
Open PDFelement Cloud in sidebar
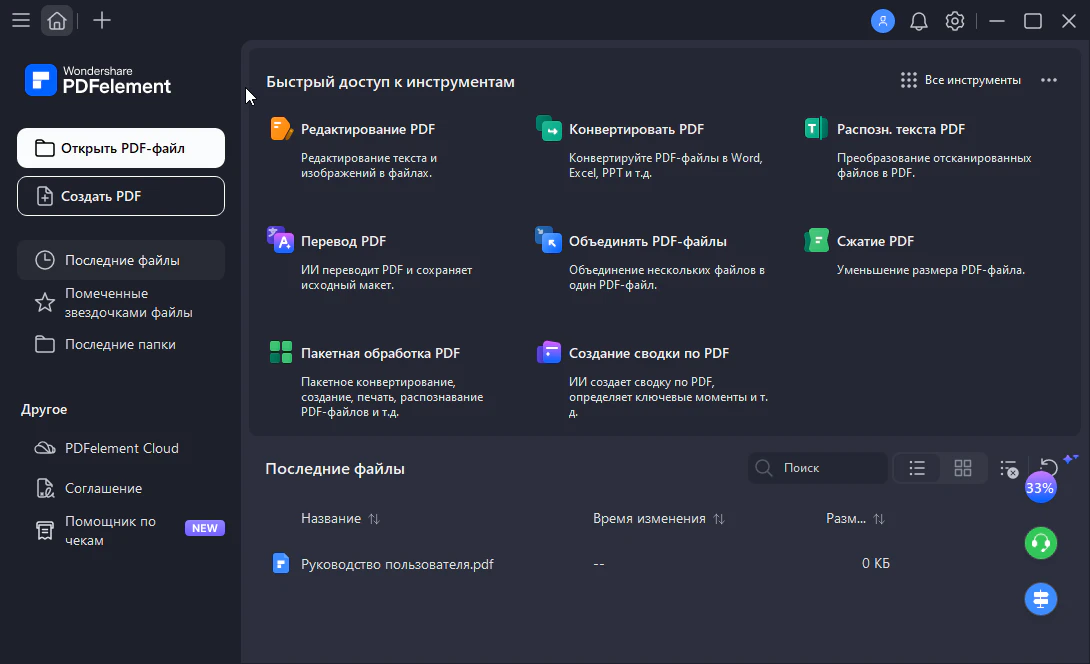(121, 448)
